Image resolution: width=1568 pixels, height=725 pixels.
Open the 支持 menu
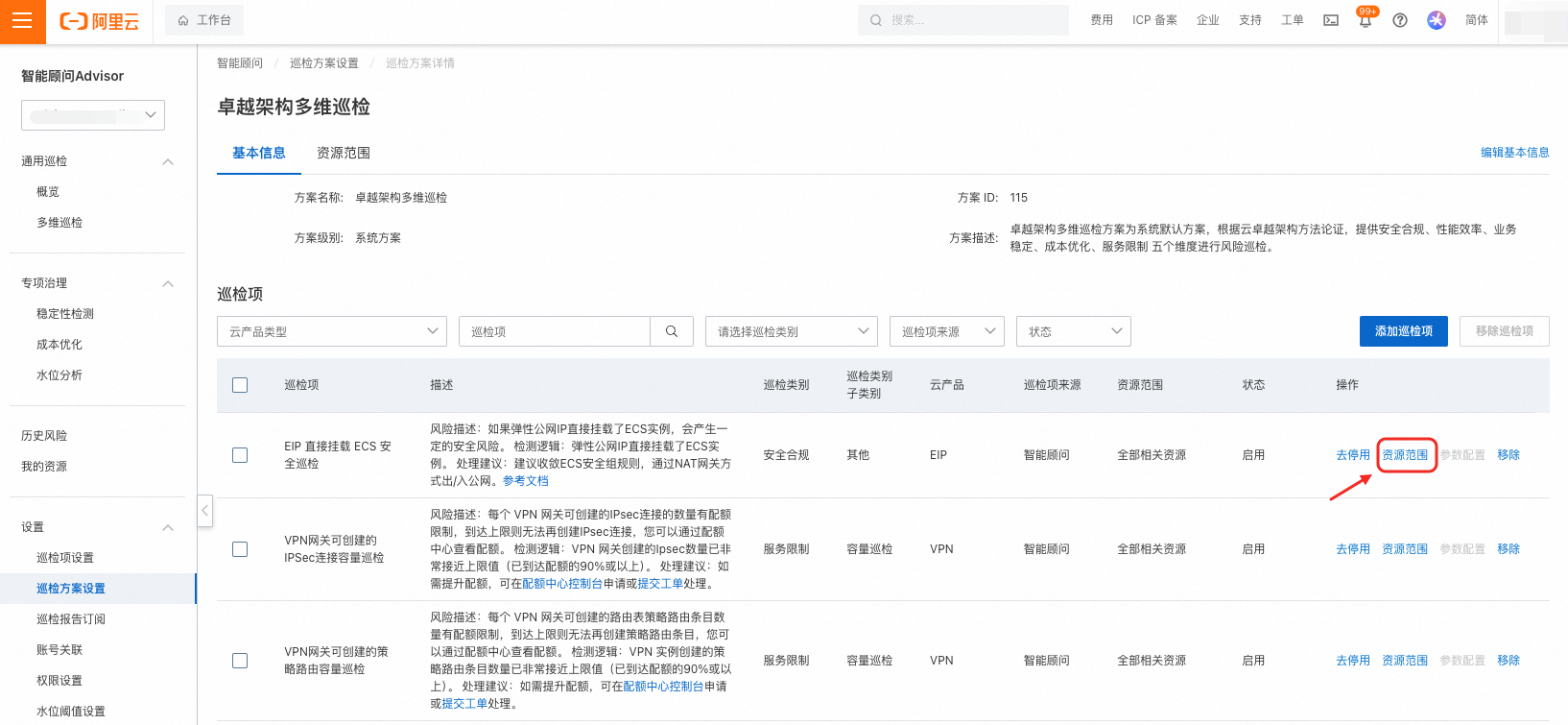[1250, 20]
